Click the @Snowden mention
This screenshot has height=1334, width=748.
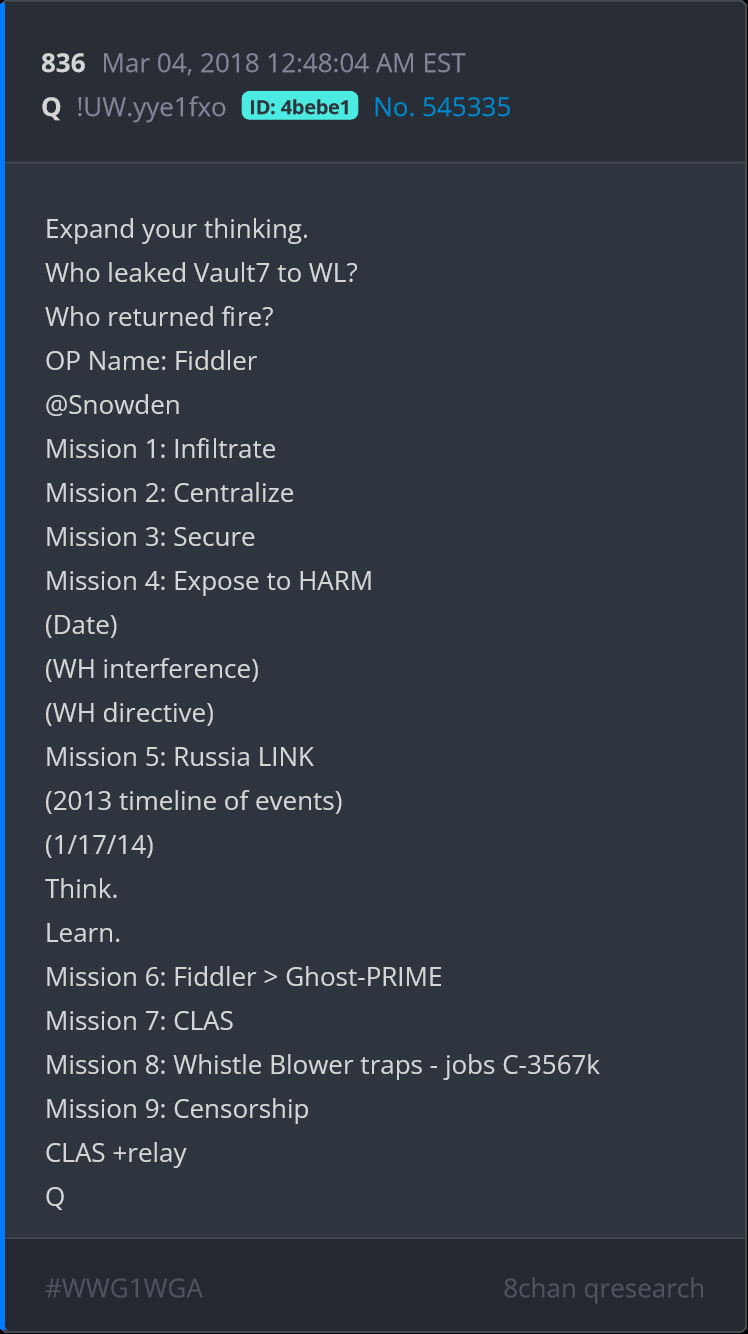pyautogui.click(x=112, y=405)
